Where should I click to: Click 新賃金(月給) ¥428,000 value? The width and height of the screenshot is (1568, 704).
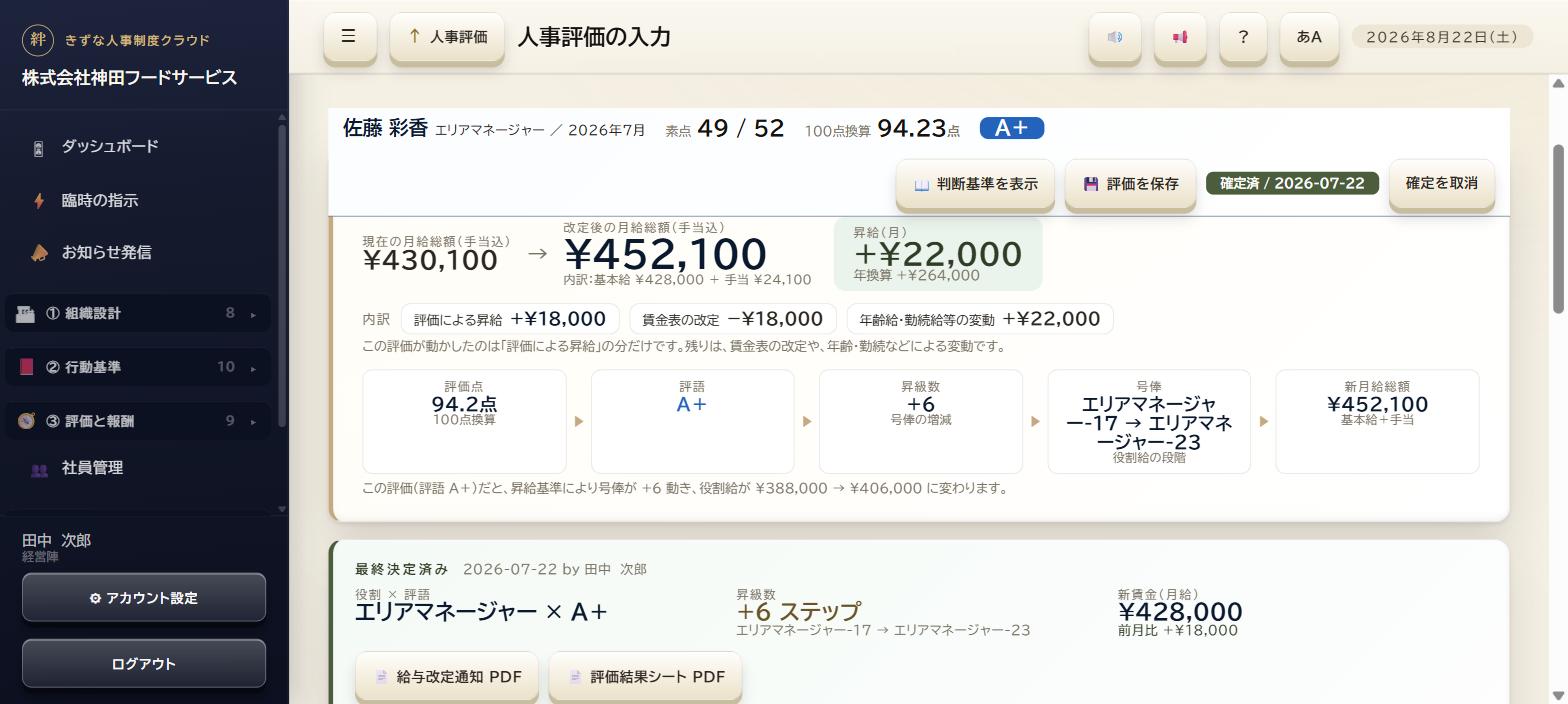tap(1180, 612)
